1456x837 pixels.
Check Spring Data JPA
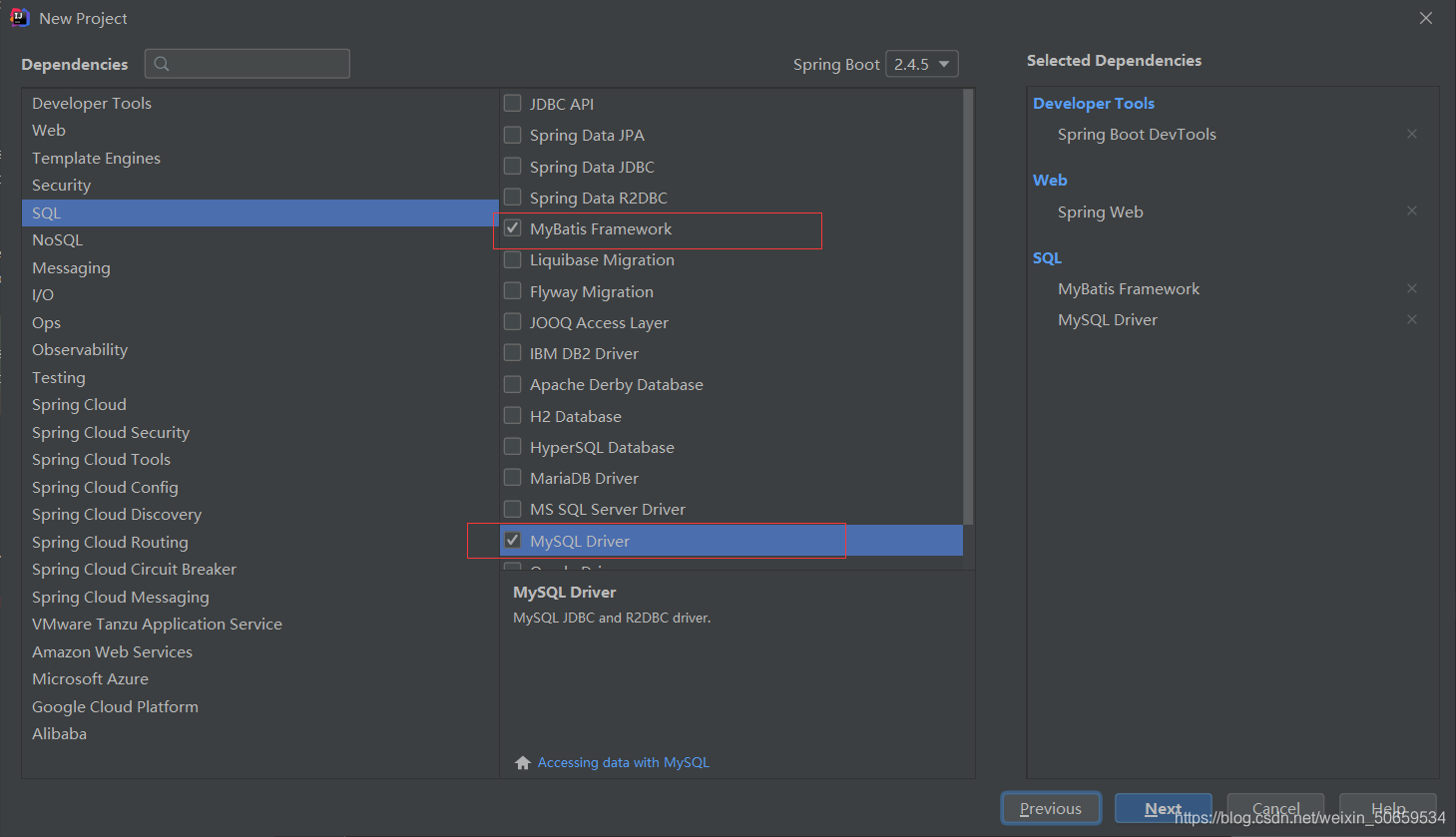pyautogui.click(x=513, y=135)
